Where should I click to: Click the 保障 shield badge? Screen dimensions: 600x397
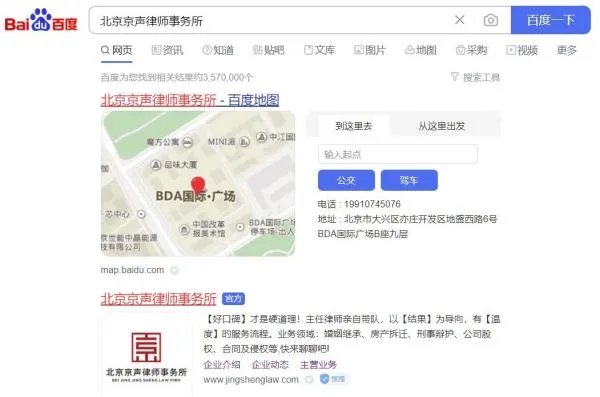pos(333,379)
